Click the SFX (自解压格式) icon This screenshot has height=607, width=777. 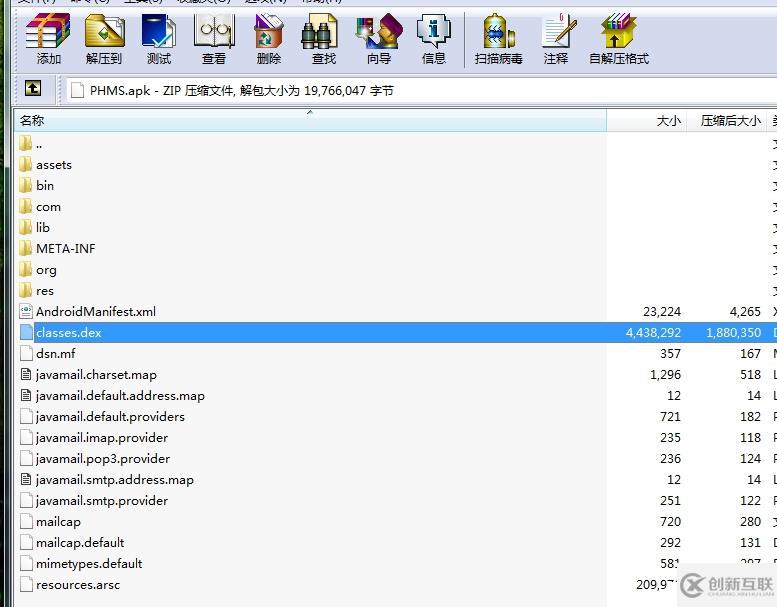pos(618,38)
